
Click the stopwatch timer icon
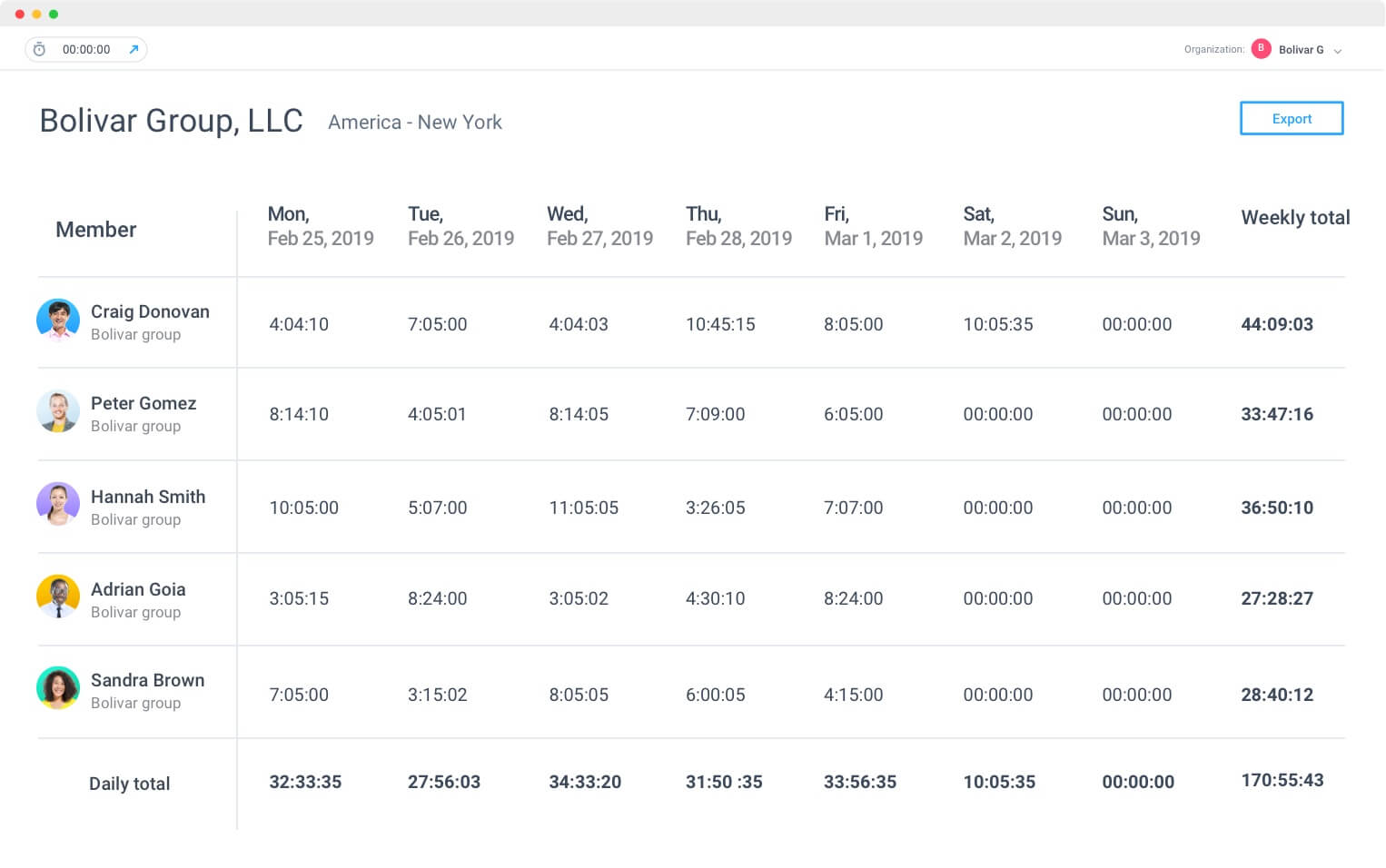pyautogui.click(x=39, y=50)
